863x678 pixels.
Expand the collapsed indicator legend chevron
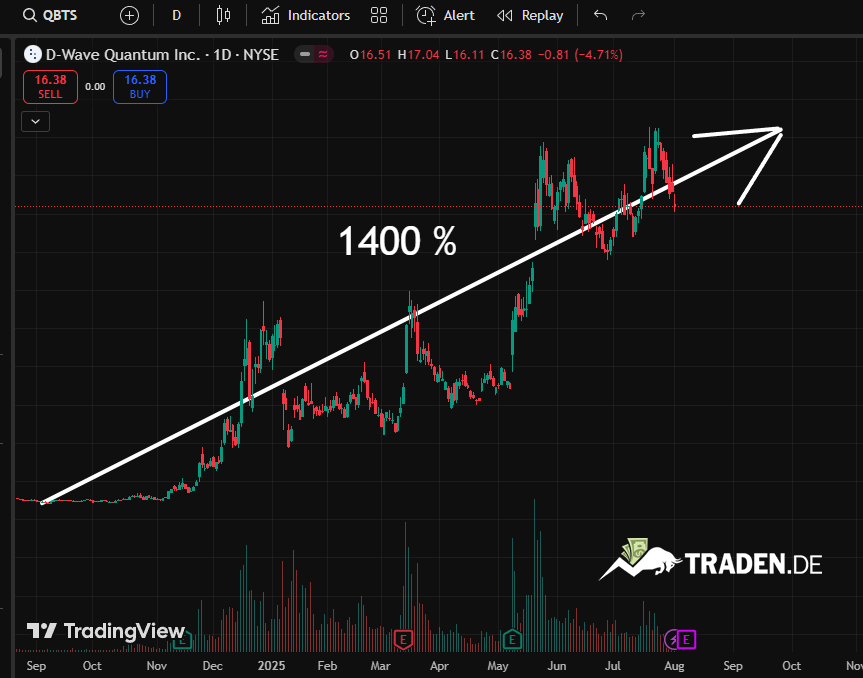(35, 121)
